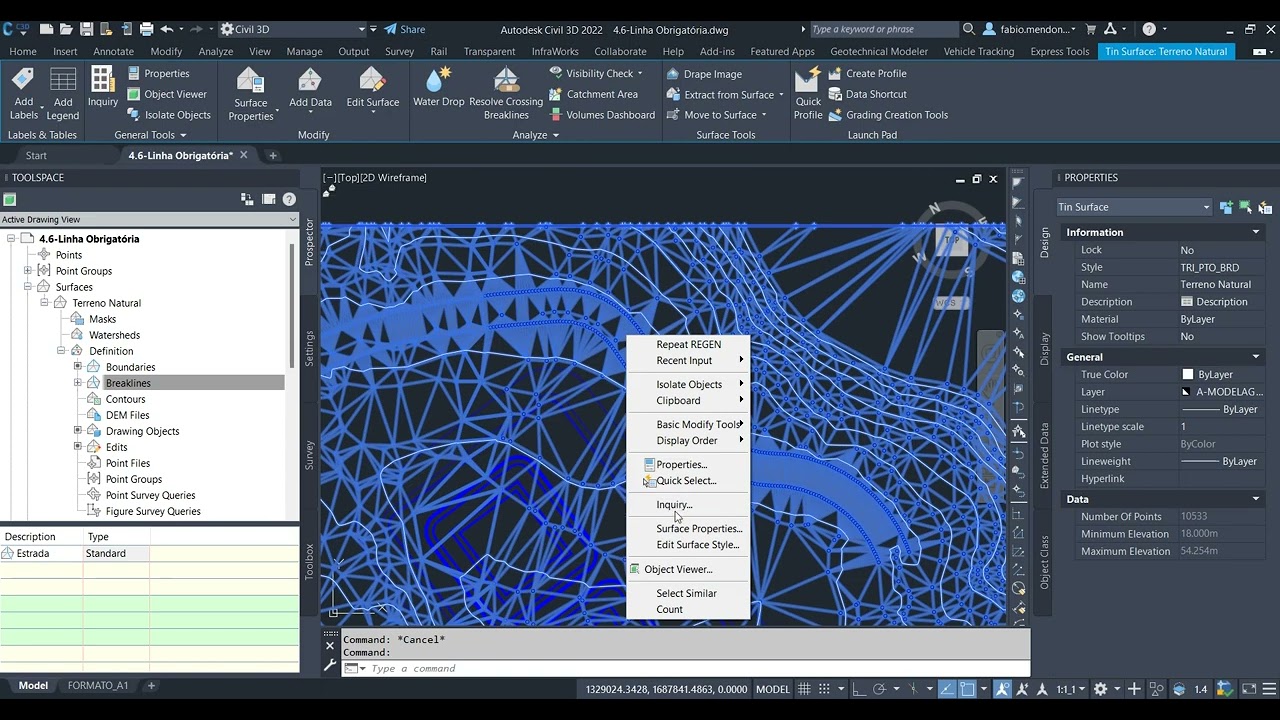Open the Object Viewer tool

pos(166,94)
